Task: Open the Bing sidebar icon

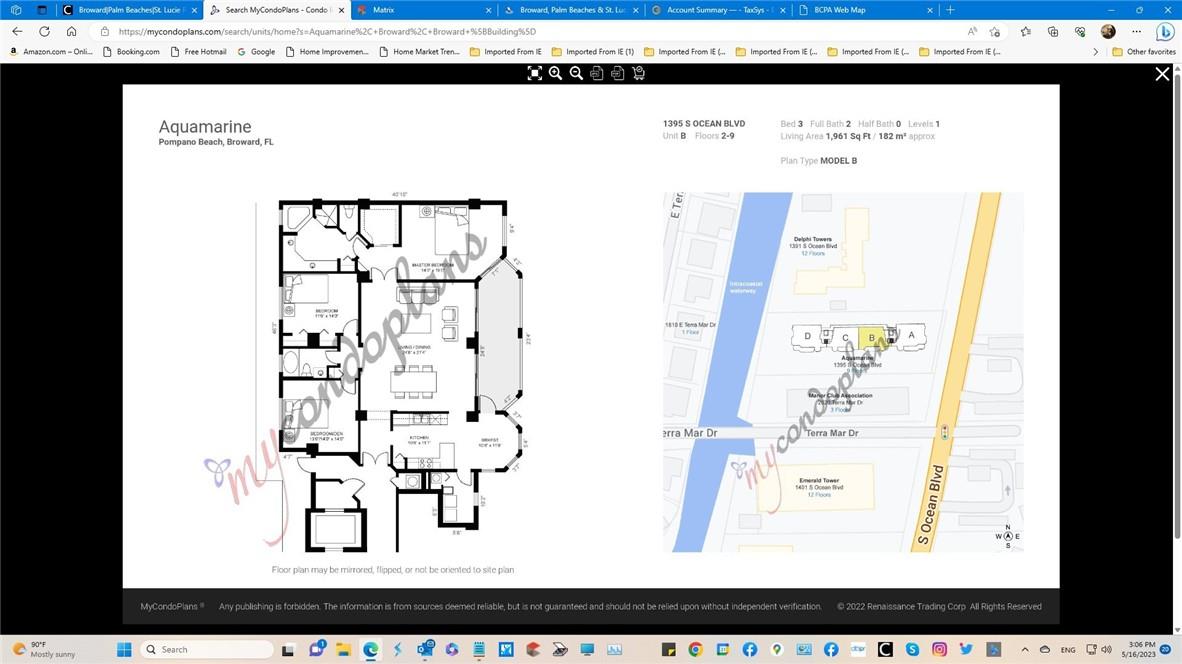Action: coord(1165,31)
